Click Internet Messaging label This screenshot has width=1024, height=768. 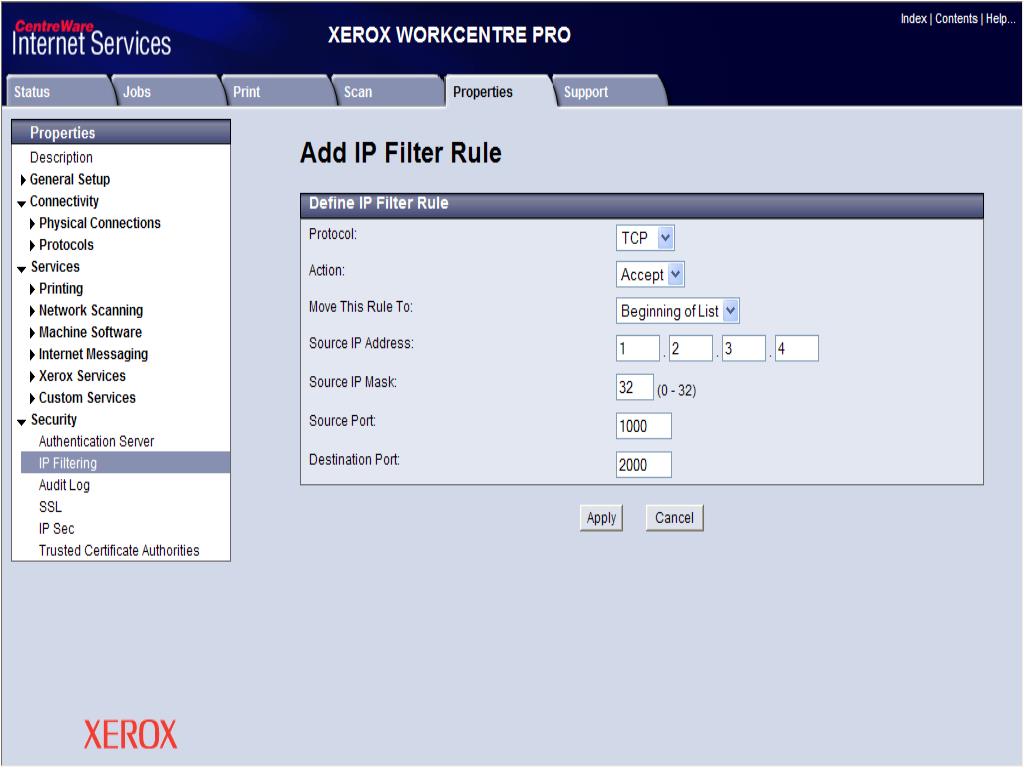pyautogui.click(x=93, y=354)
